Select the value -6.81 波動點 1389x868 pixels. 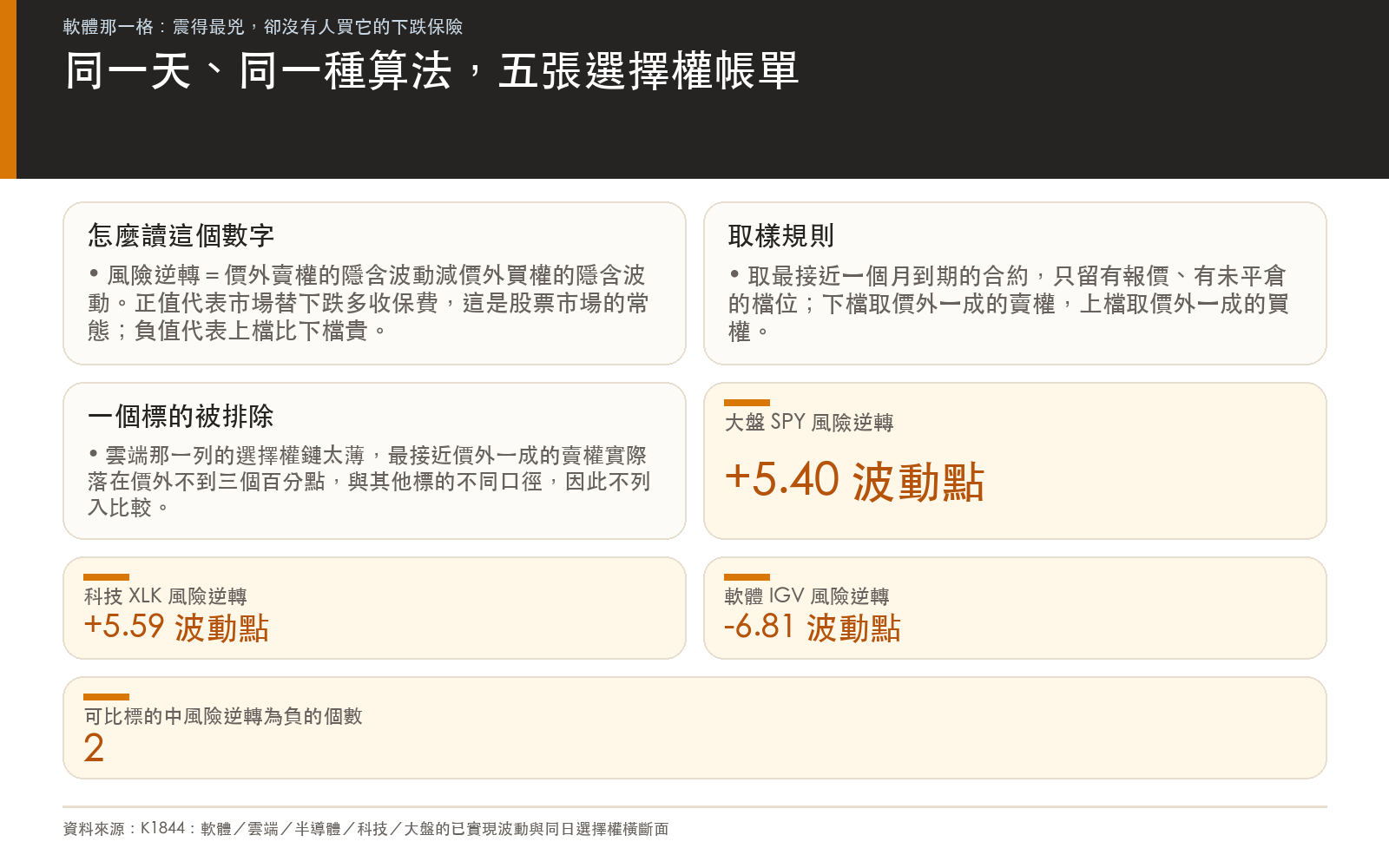813,627
